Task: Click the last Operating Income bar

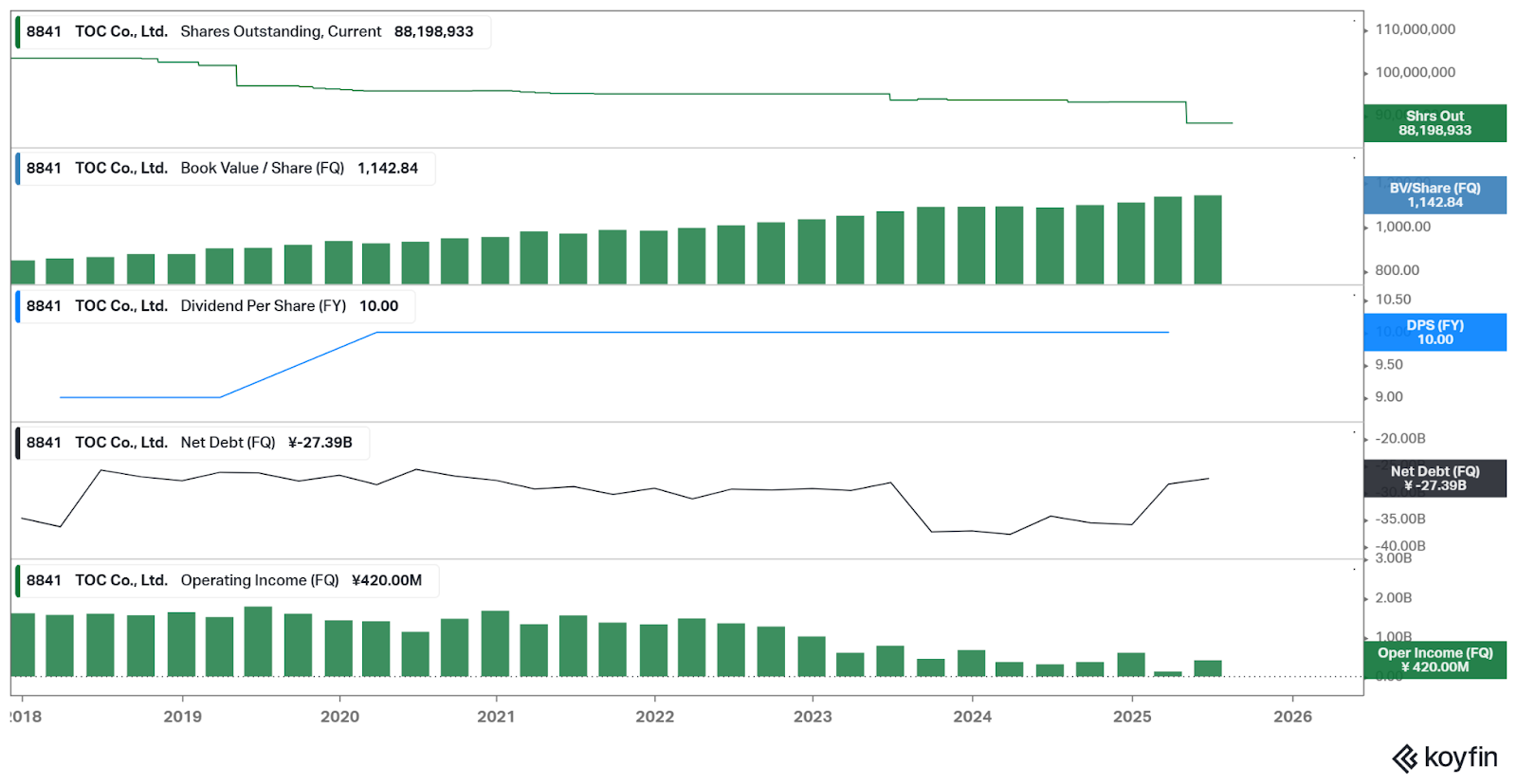Action: 1207,668
